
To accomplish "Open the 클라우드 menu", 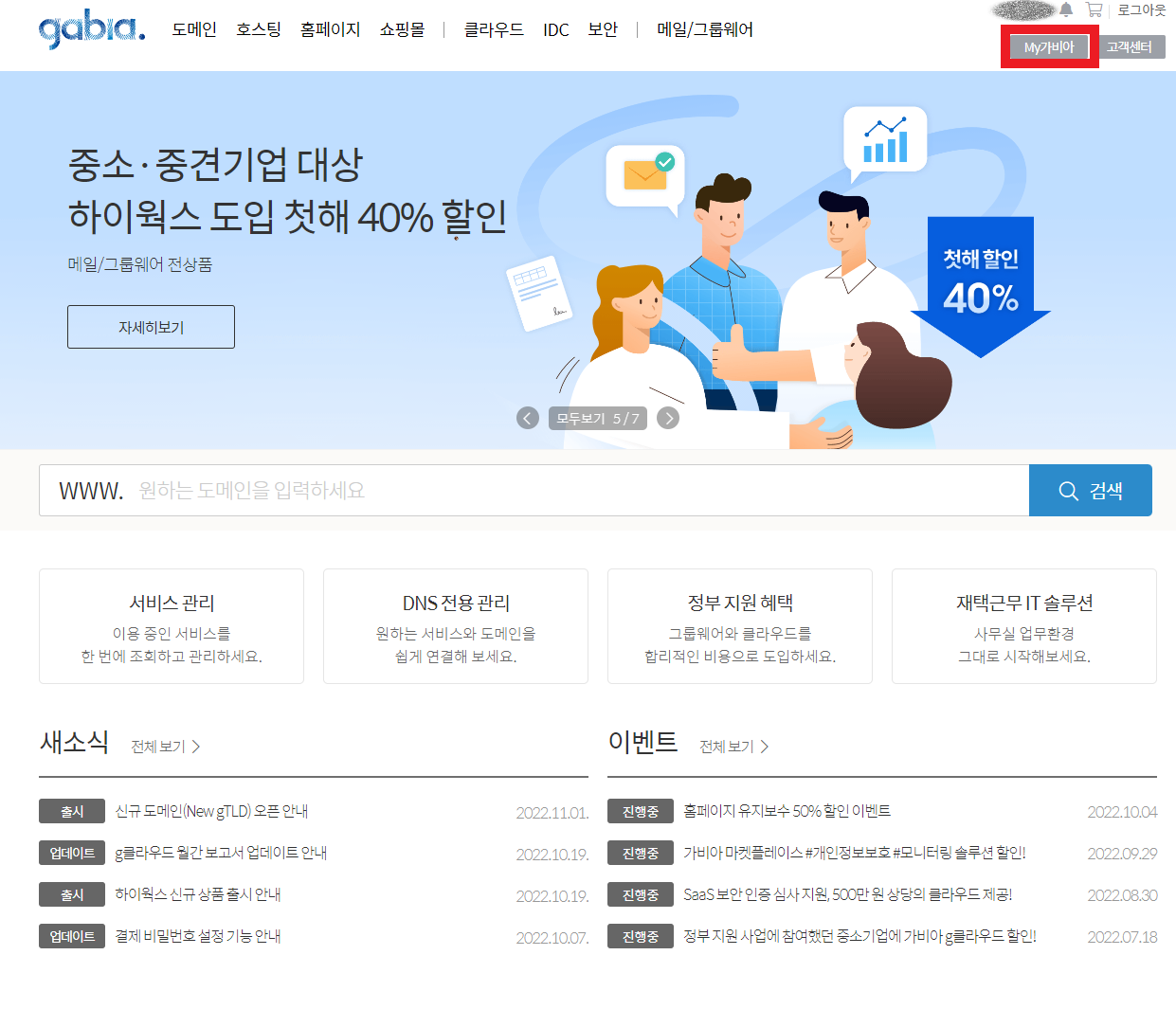I will pos(494,29).
